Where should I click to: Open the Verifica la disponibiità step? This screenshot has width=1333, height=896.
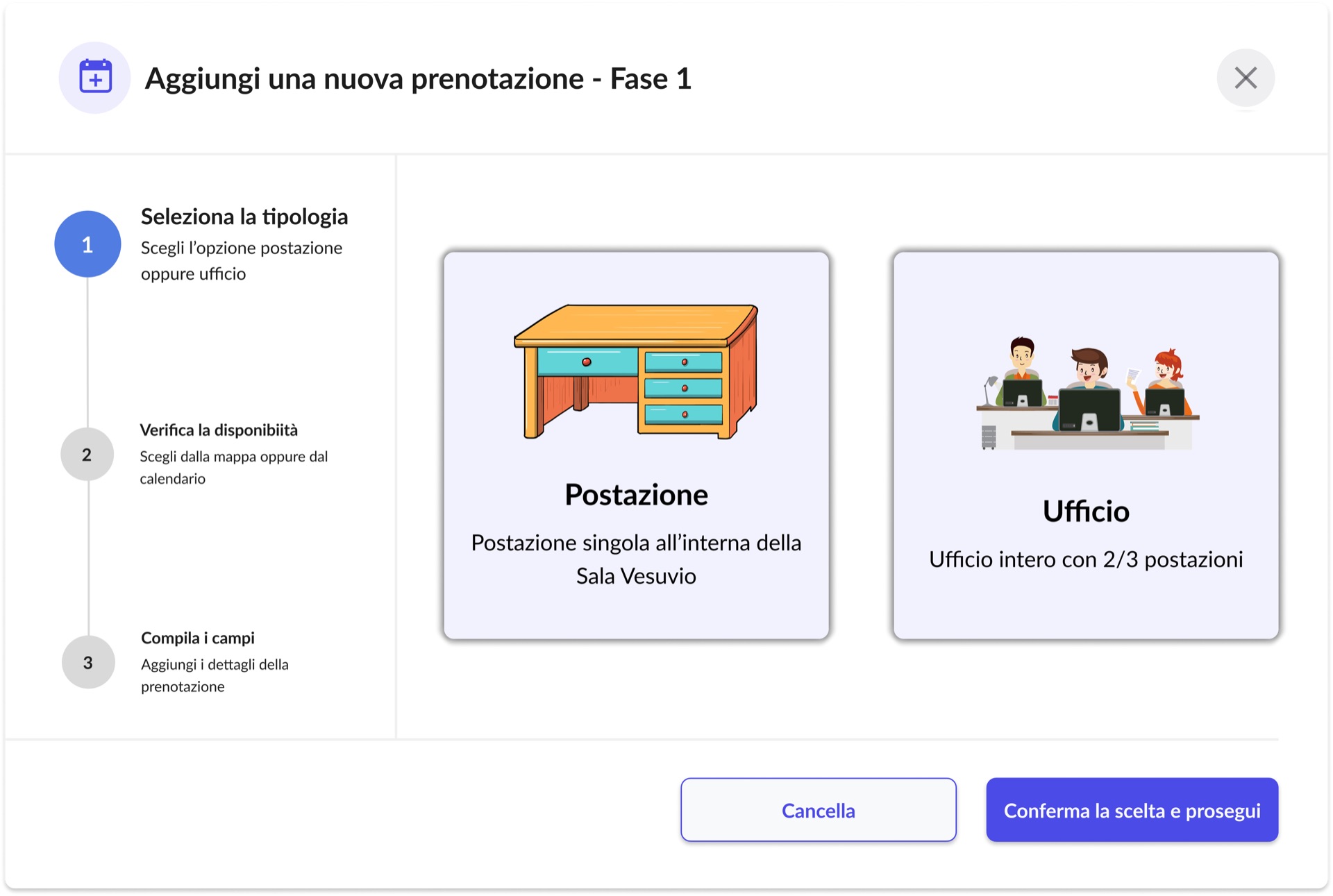click(x=219, y=430)
